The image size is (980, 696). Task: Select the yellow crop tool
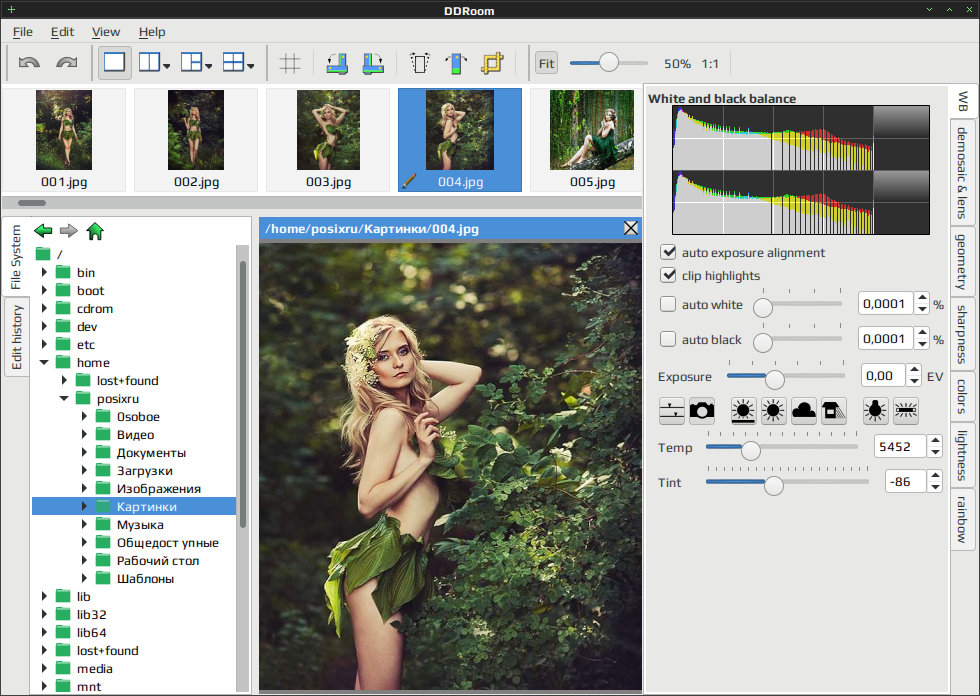[492, 63]
